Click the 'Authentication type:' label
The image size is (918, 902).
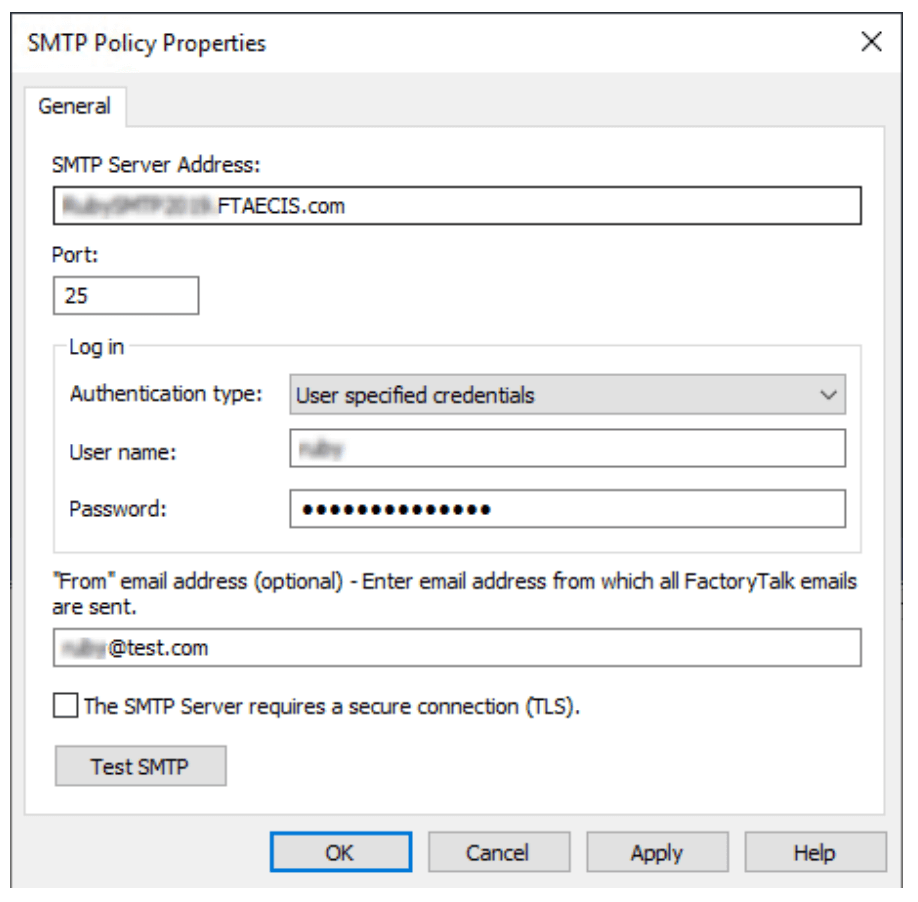pyautogui.click(x=165, y=394)
